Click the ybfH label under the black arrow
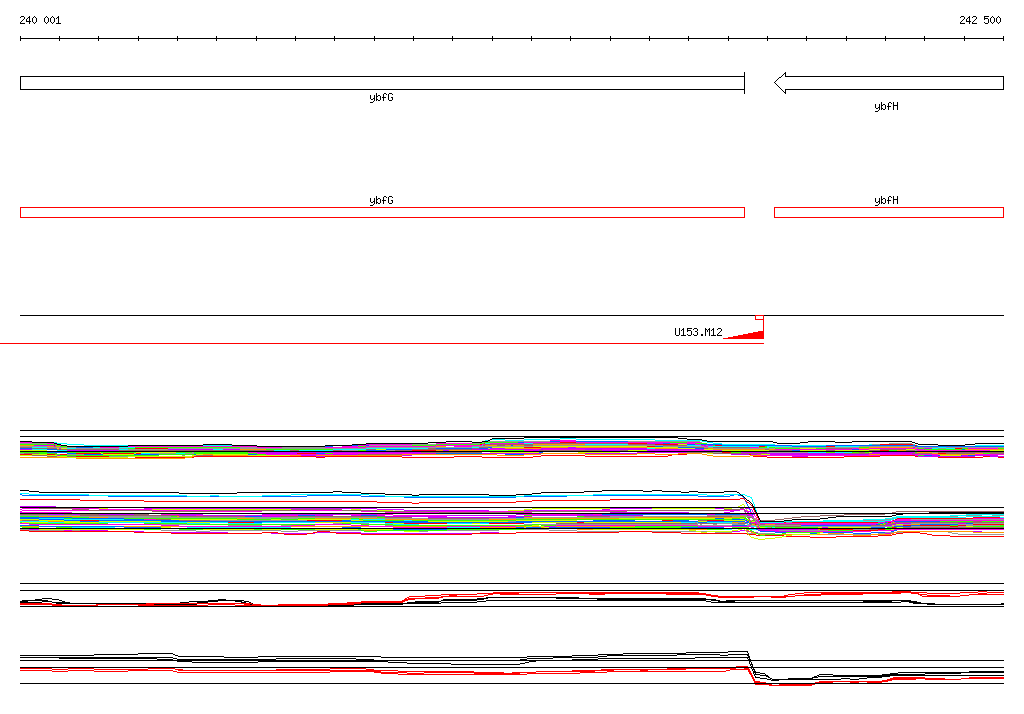This screenshot has height=714, width=1024. pyautogui.click(x=886, y=106)
